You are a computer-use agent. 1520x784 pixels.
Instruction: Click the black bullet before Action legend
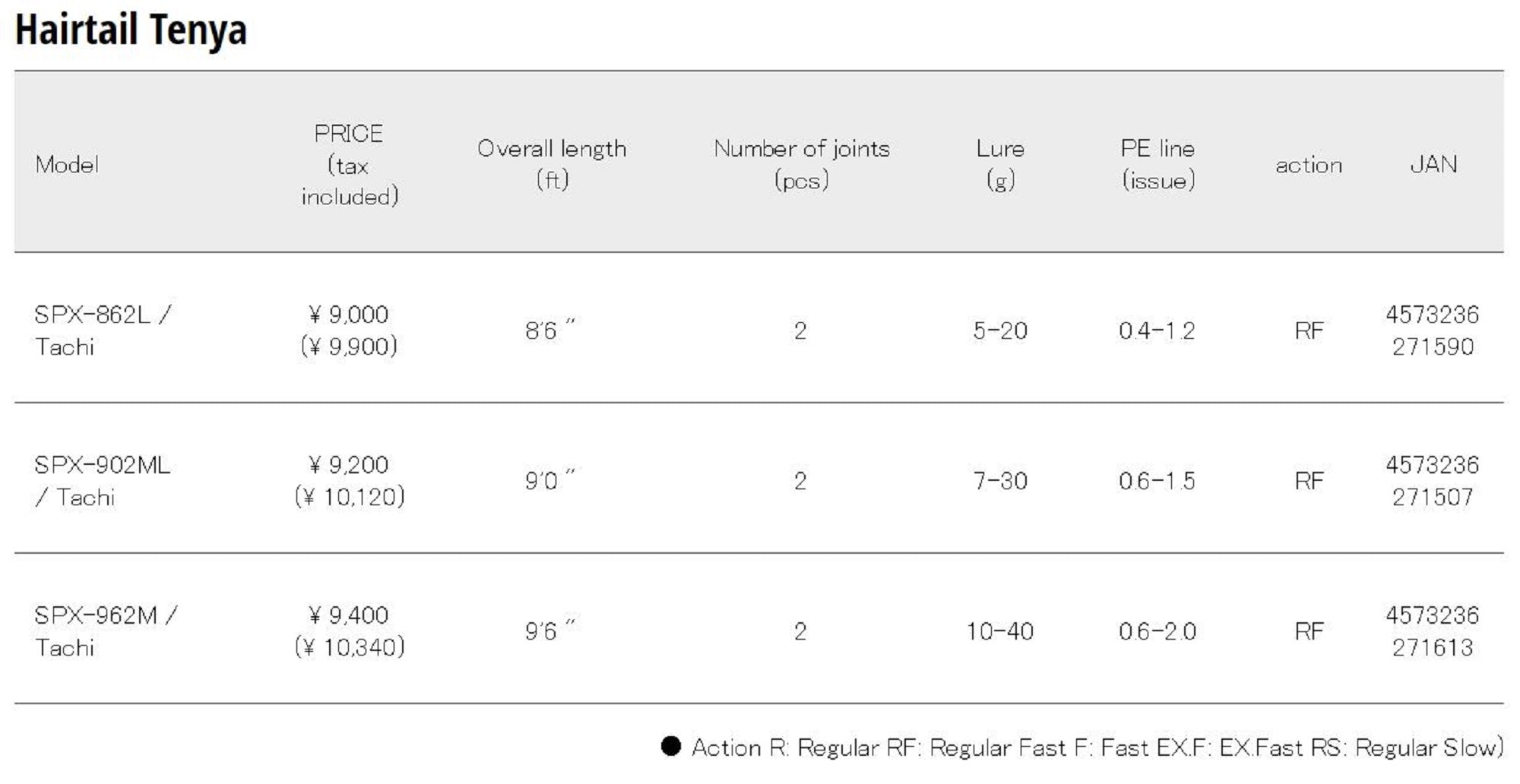(670, 746)
